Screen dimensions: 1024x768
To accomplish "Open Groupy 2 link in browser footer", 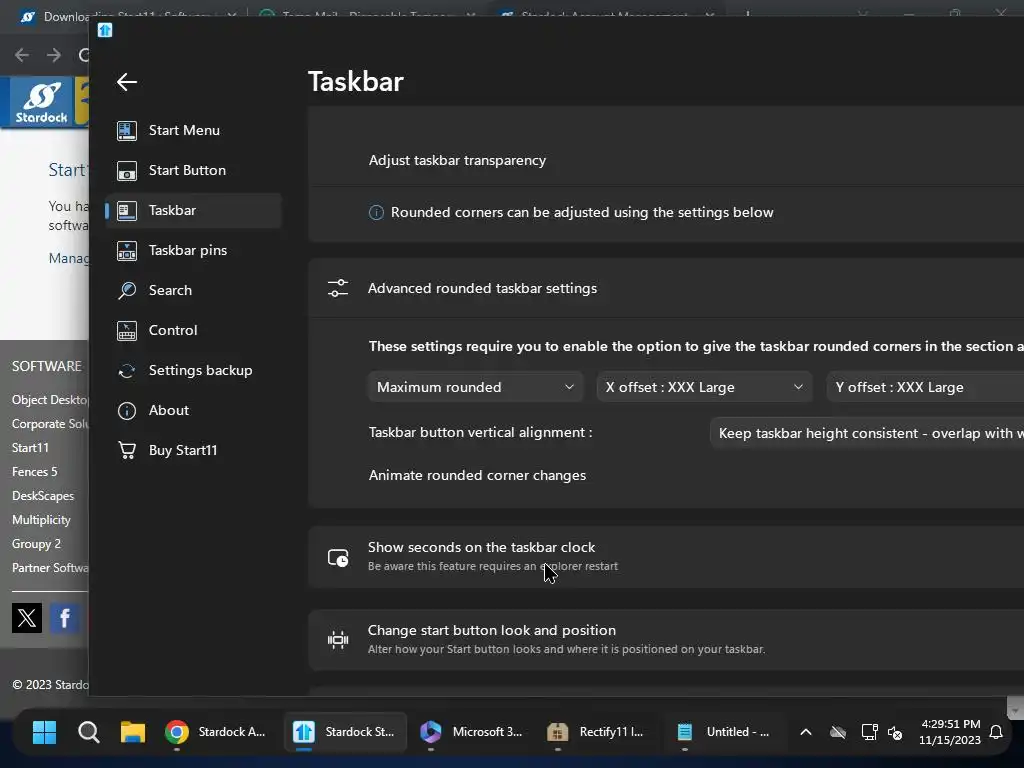I will coord(36,544).
